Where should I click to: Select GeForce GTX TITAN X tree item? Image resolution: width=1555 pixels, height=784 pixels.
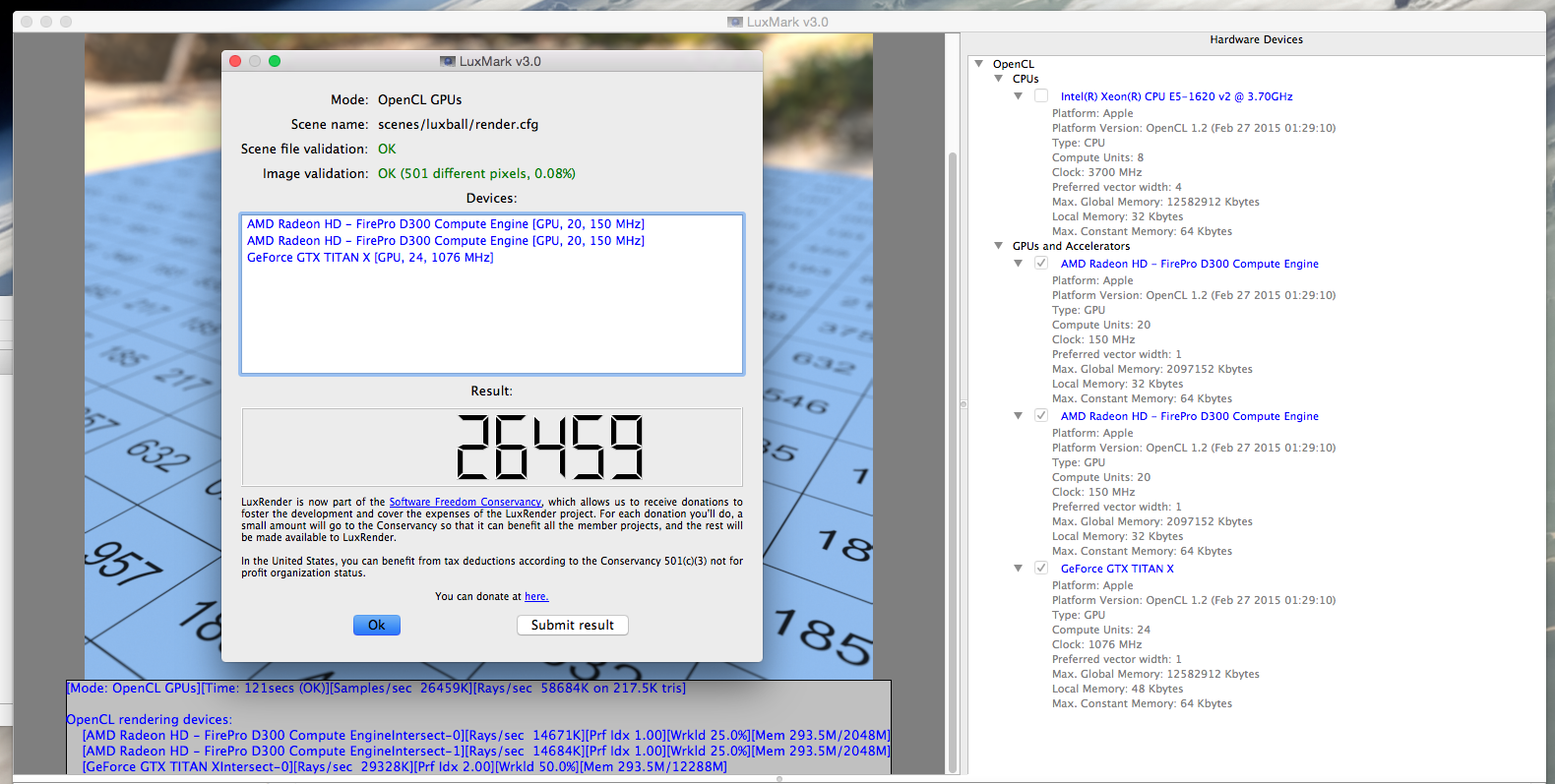pyautogui.click(x=1117, y=569)
